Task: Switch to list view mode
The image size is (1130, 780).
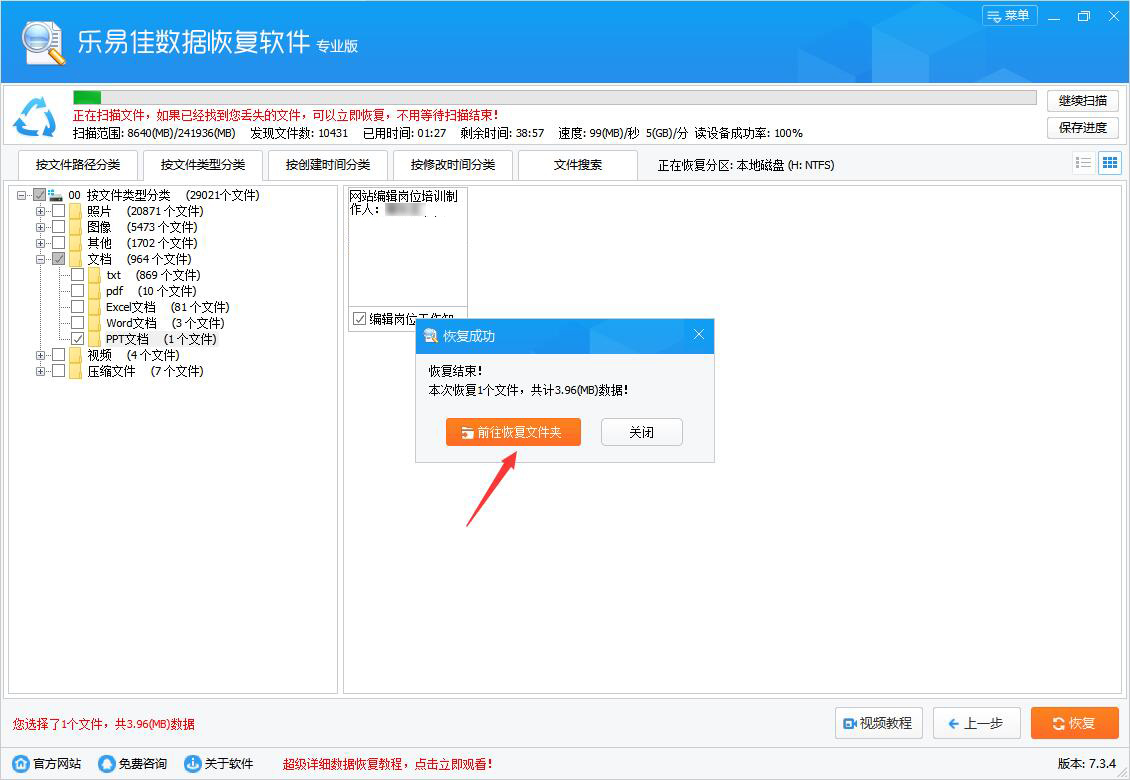Action: point(1083,162)
